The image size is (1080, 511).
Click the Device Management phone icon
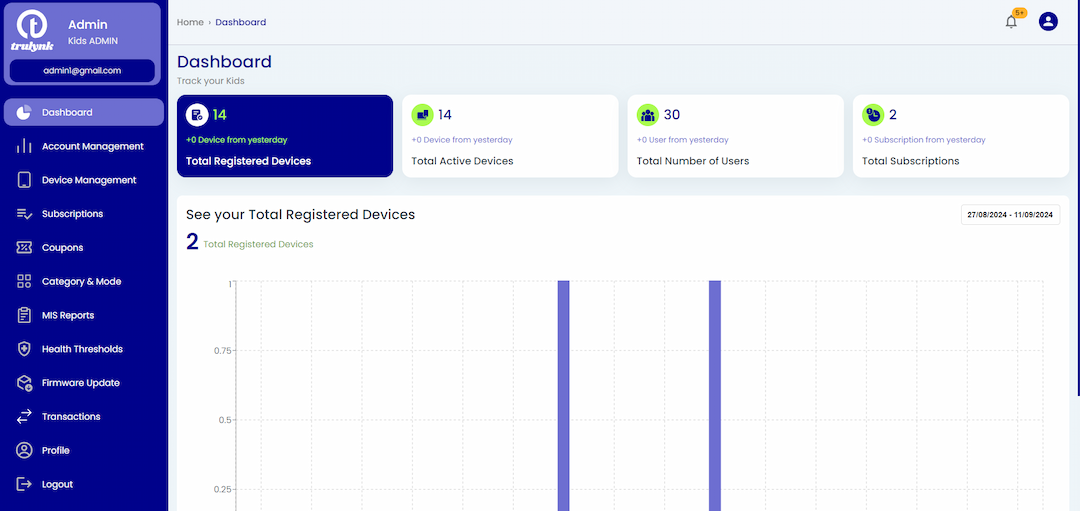pos(24,180)
